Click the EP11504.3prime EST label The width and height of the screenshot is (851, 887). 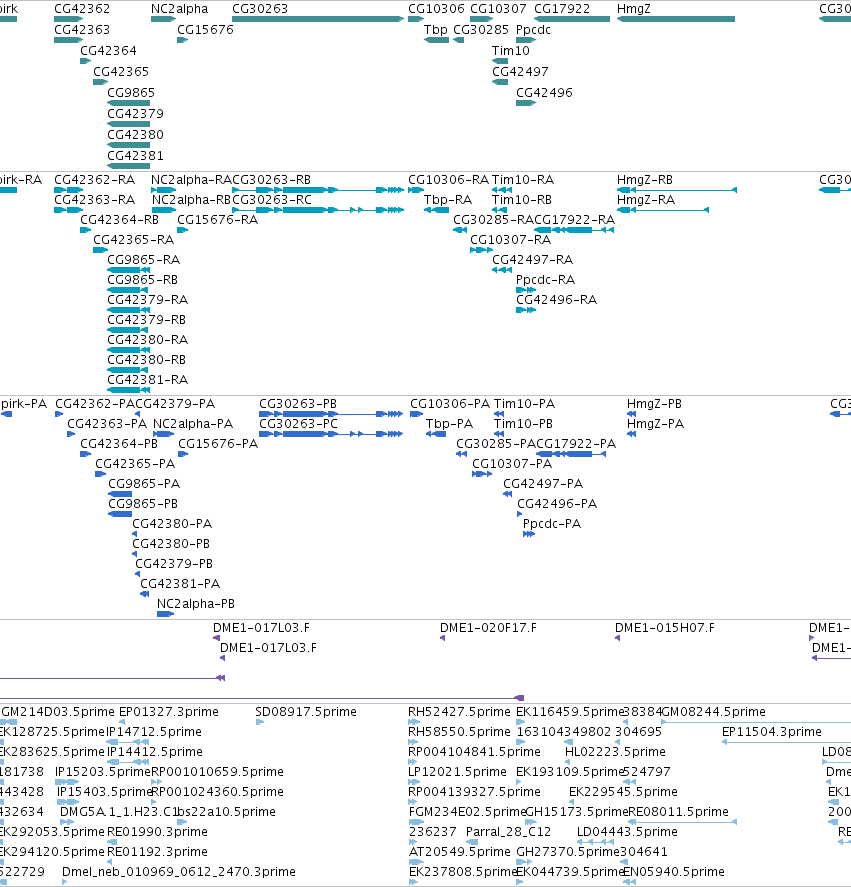(x=772, y=732)
